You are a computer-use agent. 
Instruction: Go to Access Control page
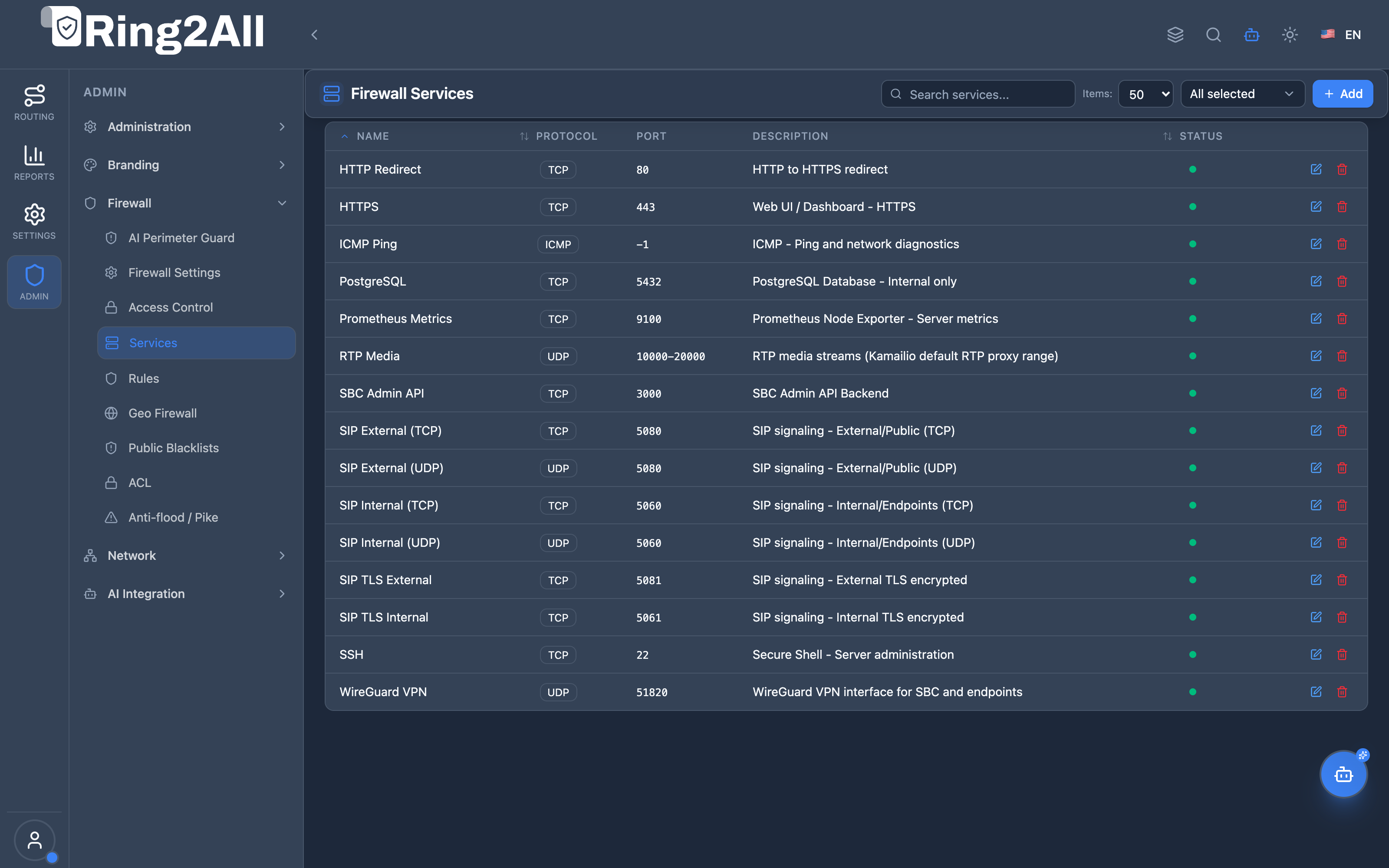click(x=196, y=308)
